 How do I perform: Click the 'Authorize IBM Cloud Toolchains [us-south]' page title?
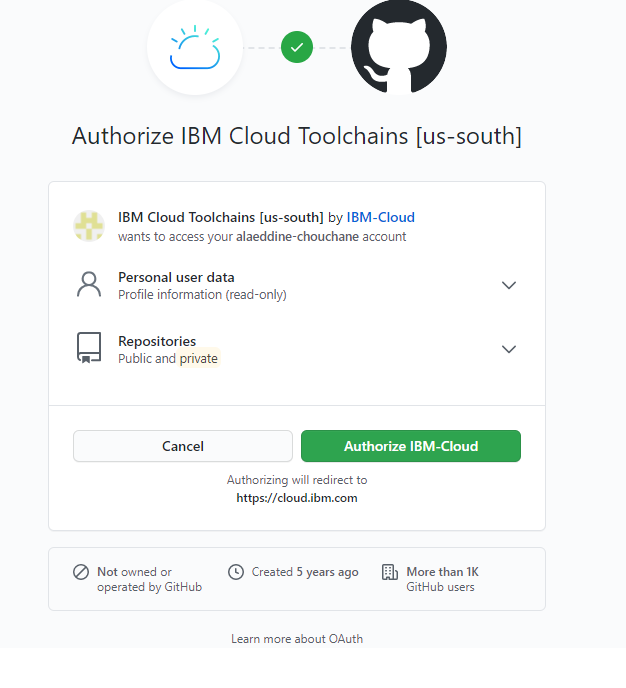point(297,136)
